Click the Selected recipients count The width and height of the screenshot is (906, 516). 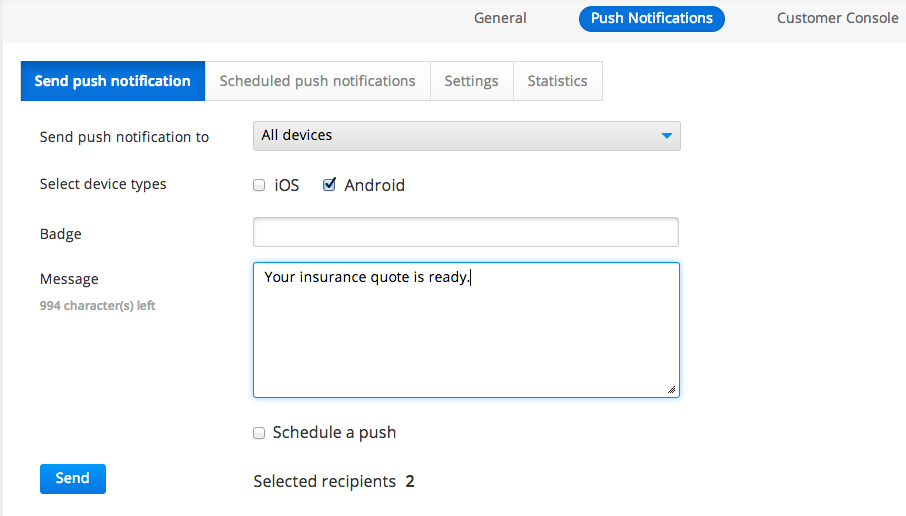(410, 482)
